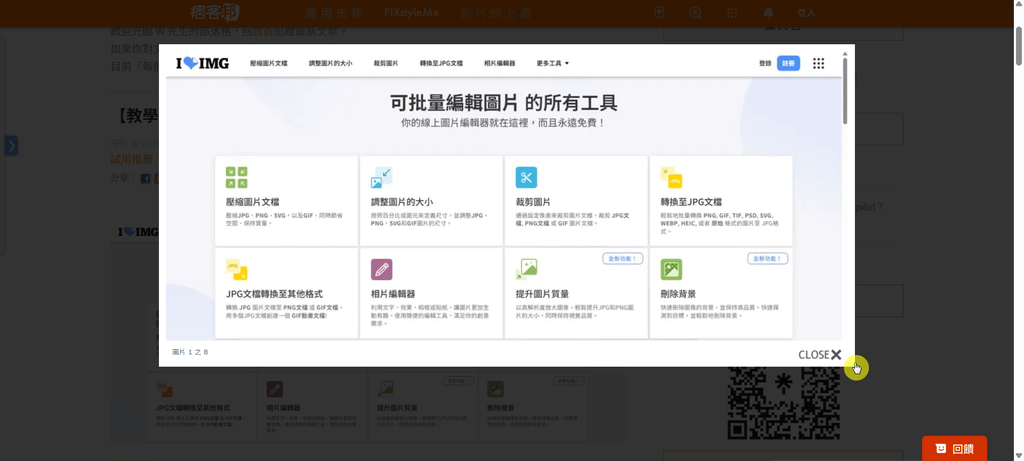The width and height of the screenshot is (1024, 461).
Task: Click the dimmed iLoveIMG logo in the article
Action: (x=138, y=232)
